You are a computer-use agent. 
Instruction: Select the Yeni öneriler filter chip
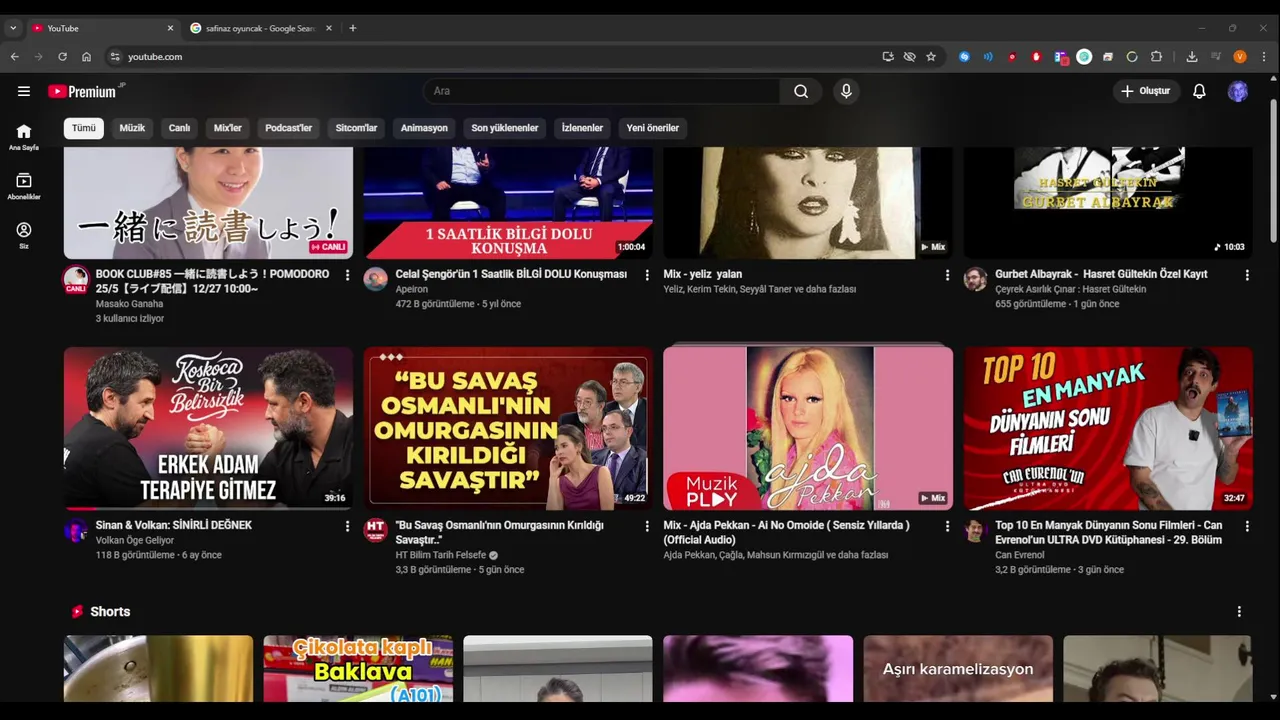653,128
